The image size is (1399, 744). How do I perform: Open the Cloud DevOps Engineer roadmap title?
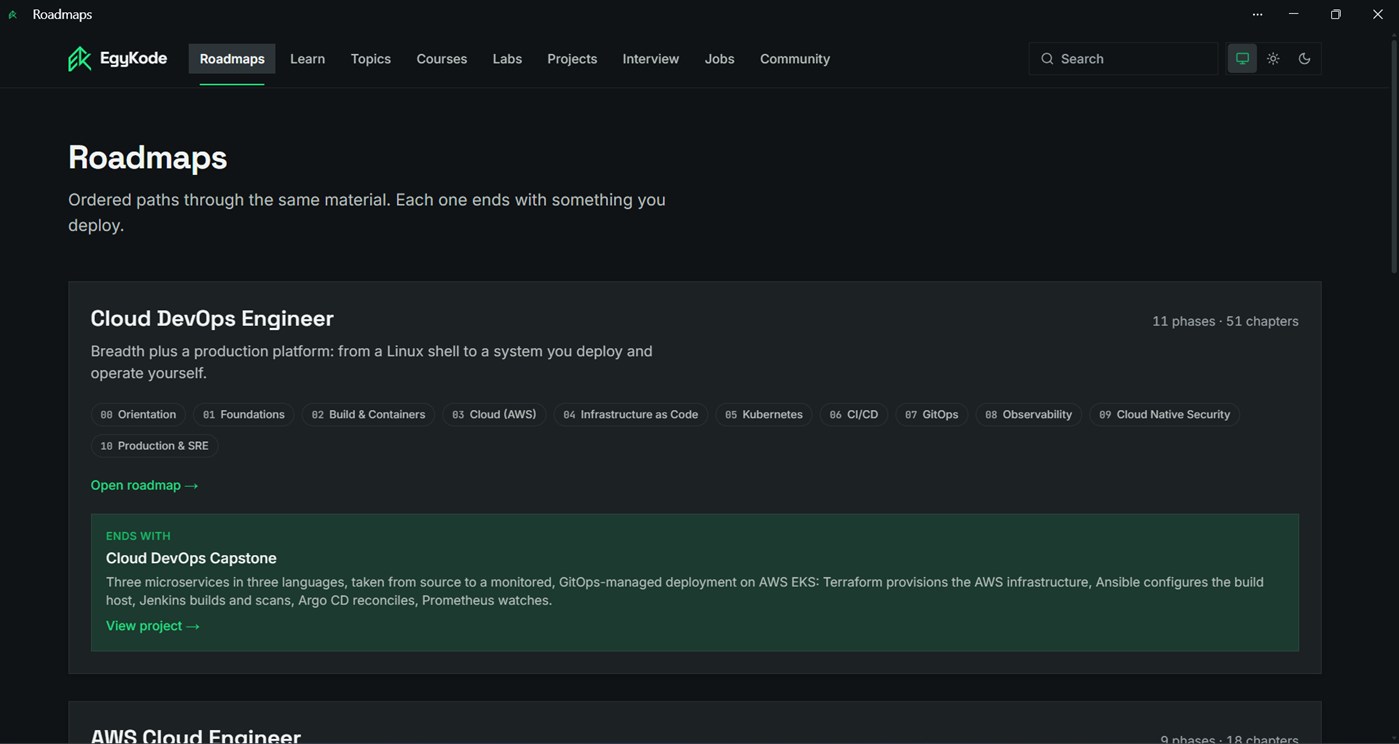pos(212,318)
